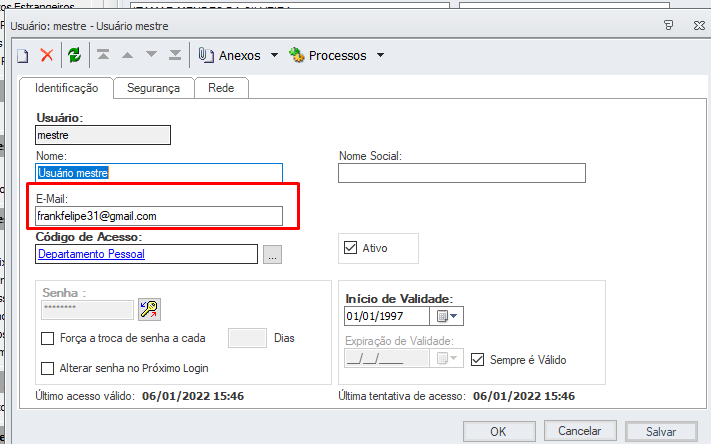Click the new record page icon
711x444 pixels.
click(23, 56)
